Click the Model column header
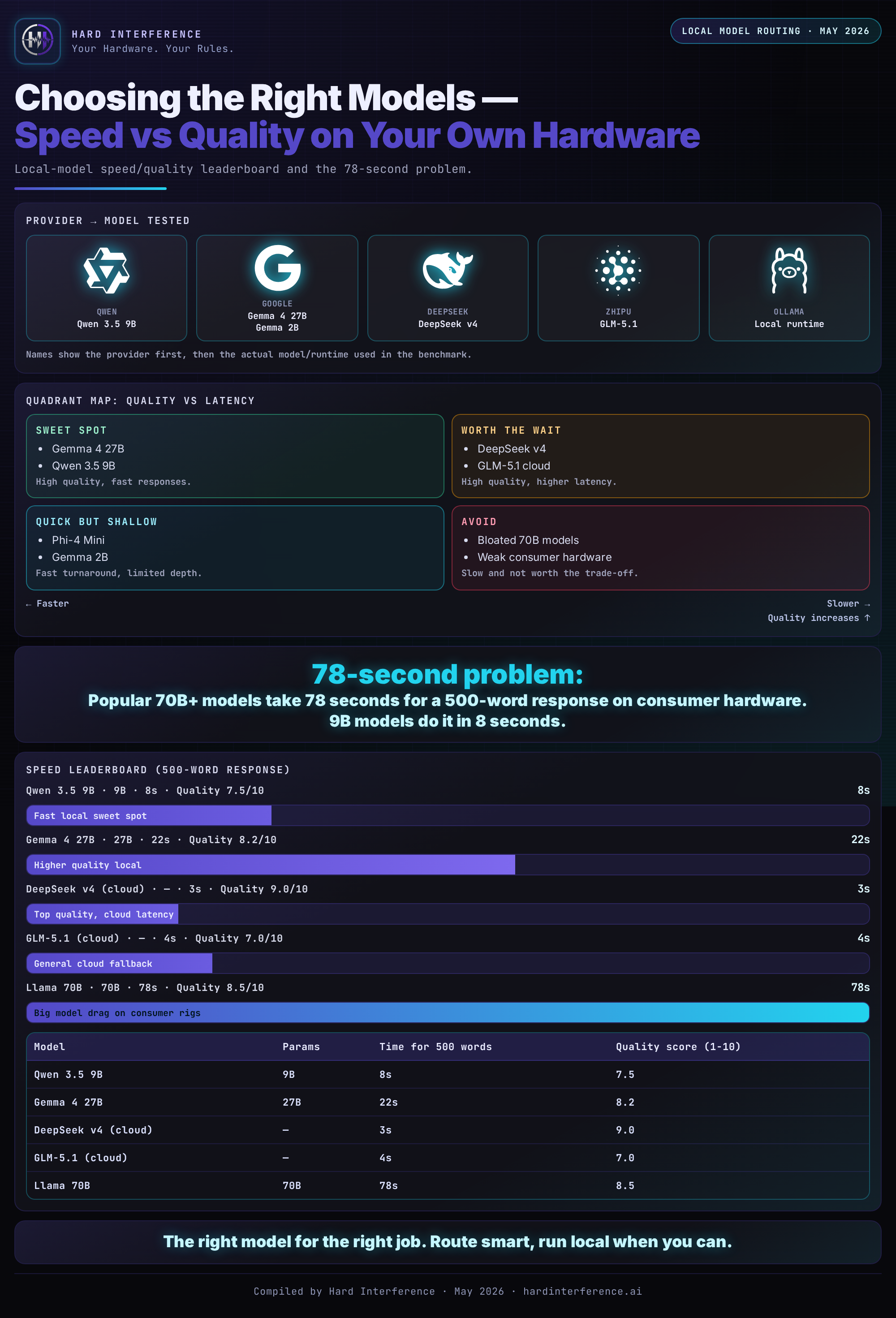This screenshot has width=896, height=1318. (x=49, y=1047)
